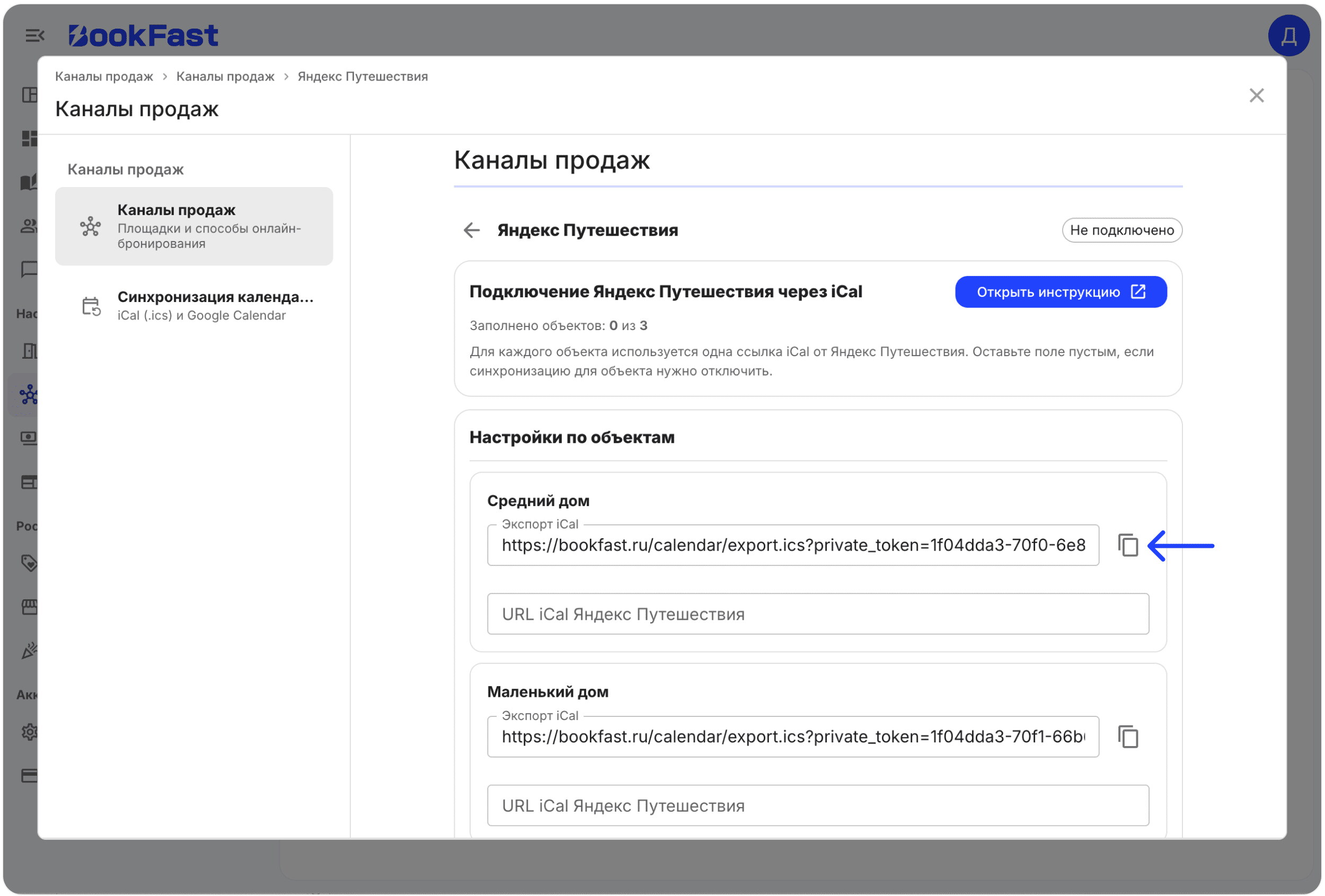This screenshot has height=896, width=1325.
Task: Close the Каналы продаж dialog
Action: (x=1257, y=95)
